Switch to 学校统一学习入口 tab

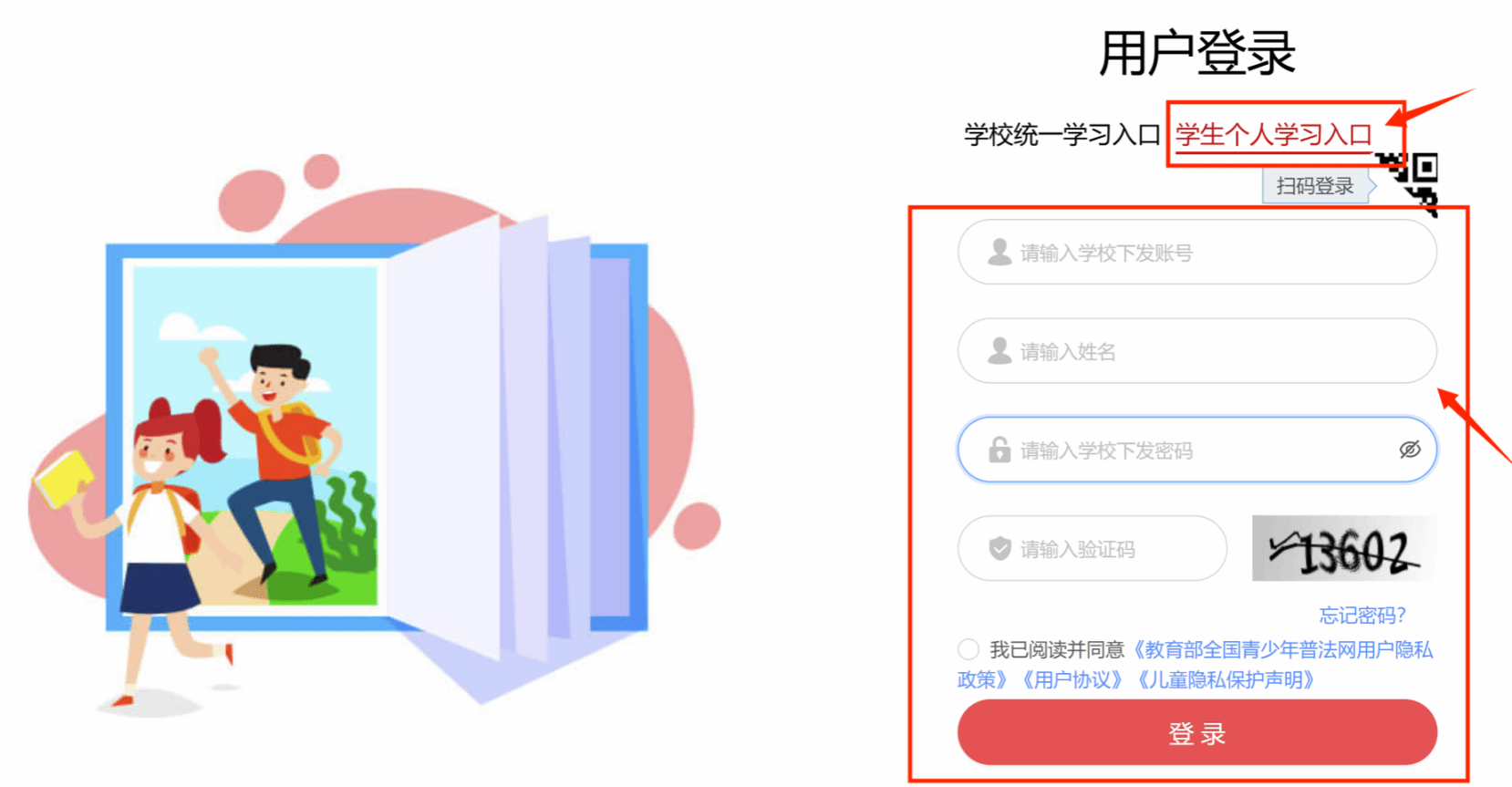pos(1062,135)
